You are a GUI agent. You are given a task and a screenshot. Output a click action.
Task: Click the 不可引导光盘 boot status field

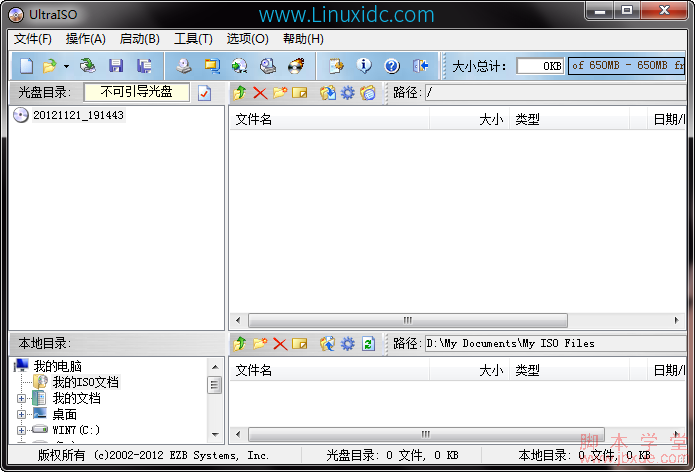[137, 92]
